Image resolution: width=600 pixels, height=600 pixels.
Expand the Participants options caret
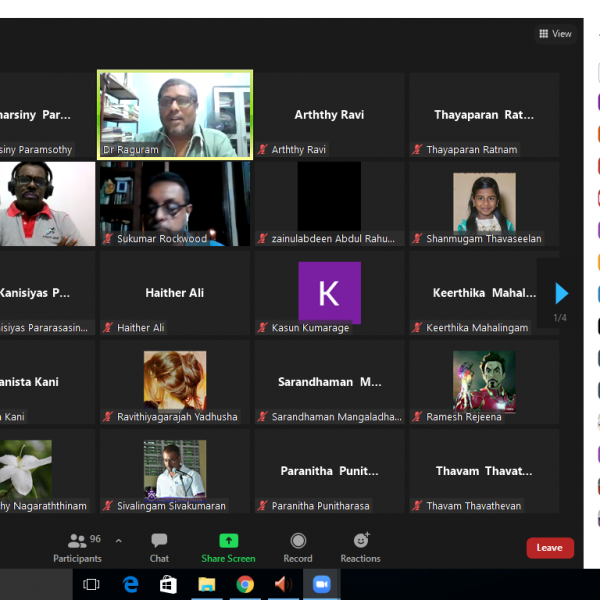coord(119,541)
